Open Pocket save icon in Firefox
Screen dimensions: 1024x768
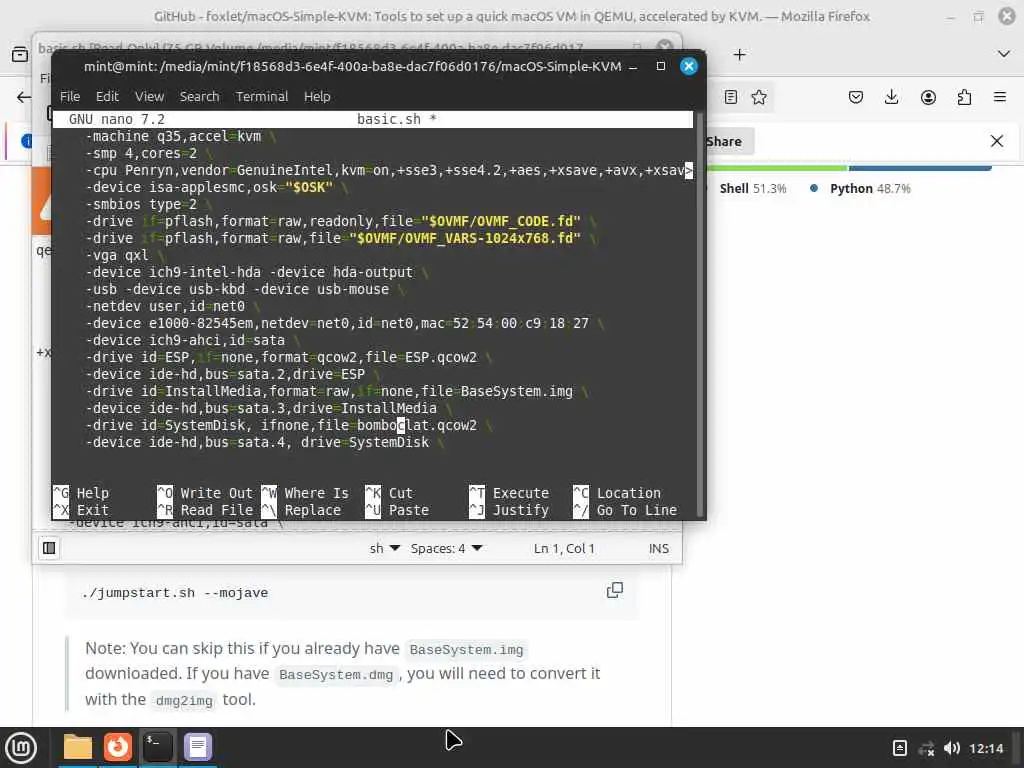(856, 97)
